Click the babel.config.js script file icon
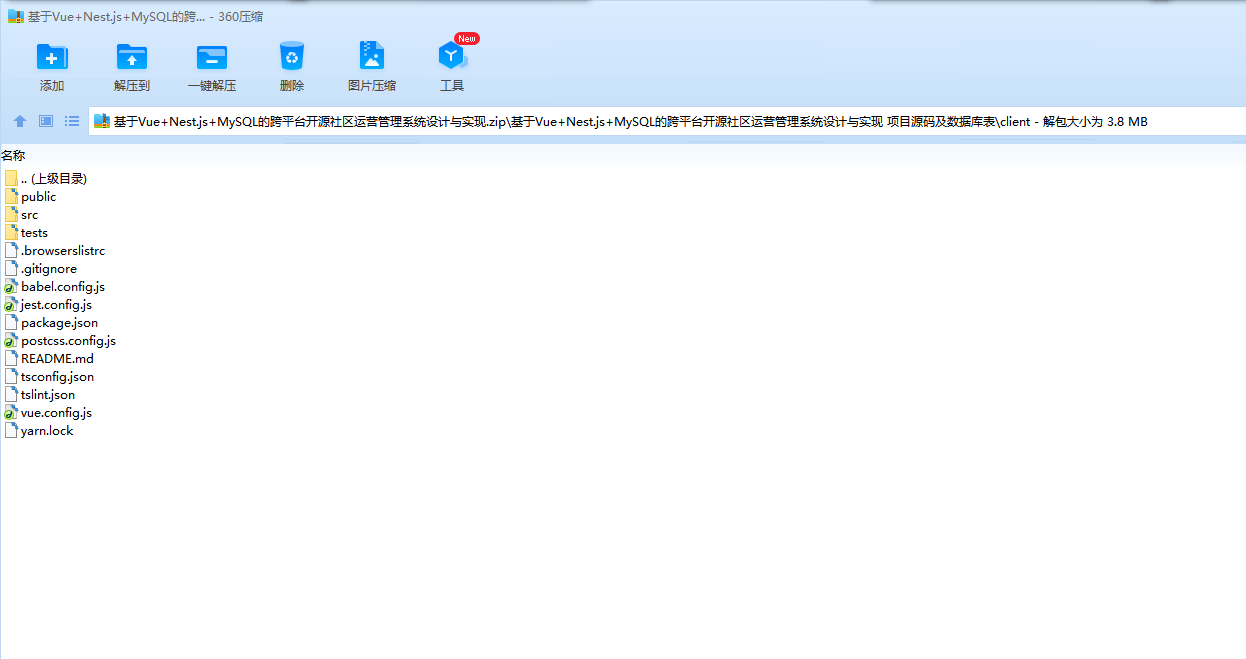The height and width of the screenshot is (659, 1246). (x=11, y=287)
